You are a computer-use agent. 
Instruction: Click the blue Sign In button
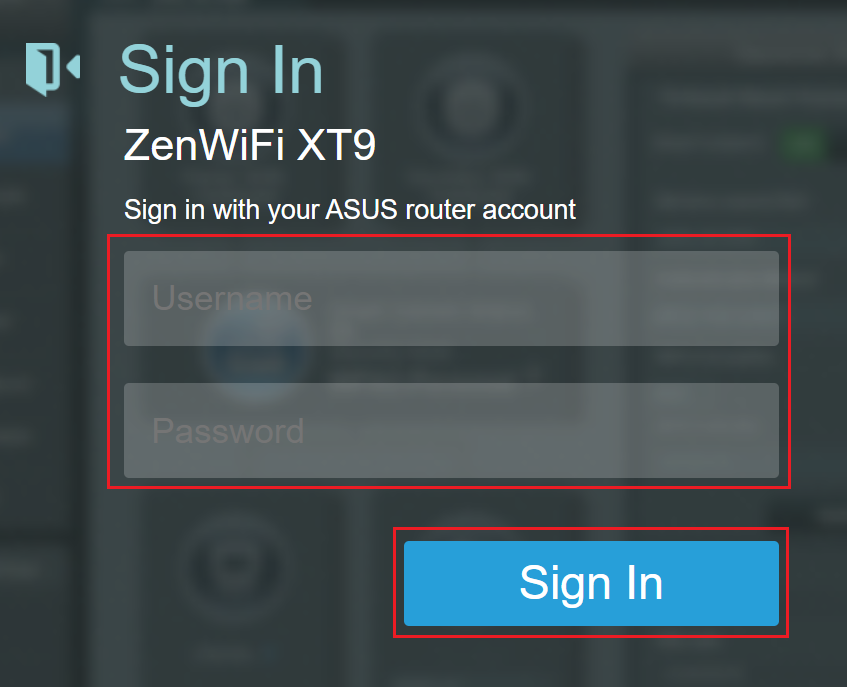point(591,583)
